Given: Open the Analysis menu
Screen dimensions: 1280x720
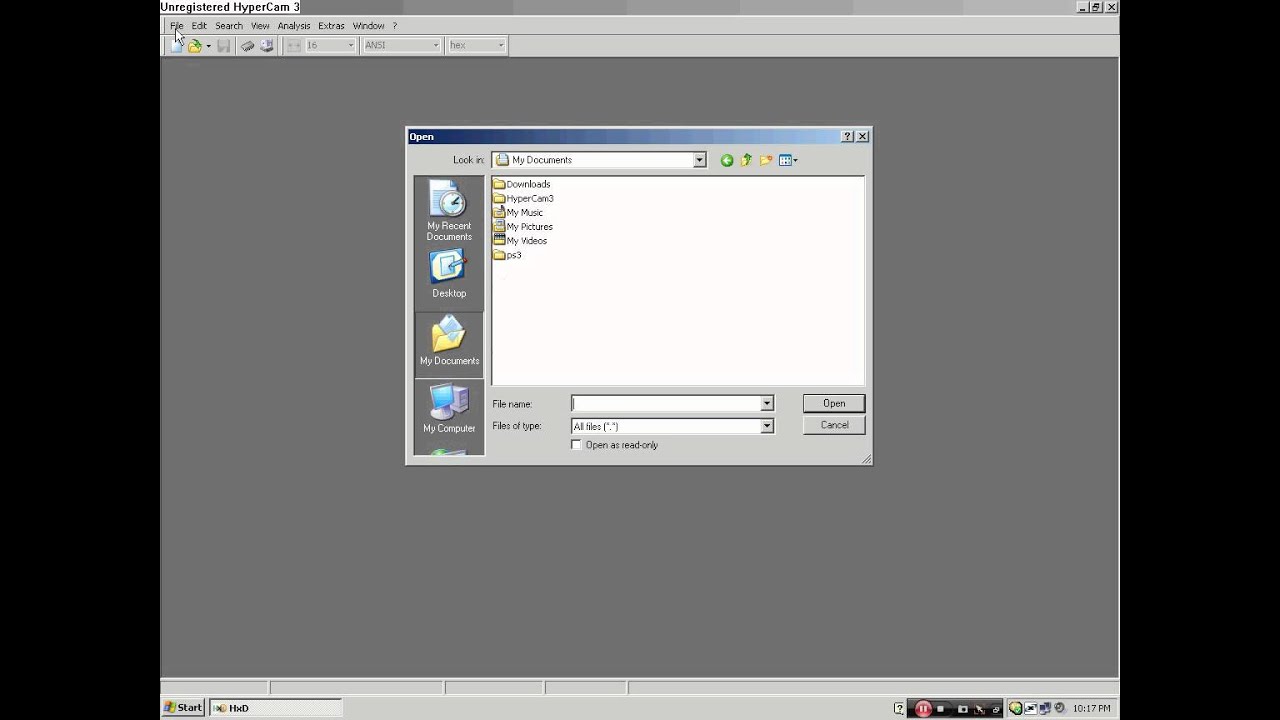Looking at the screenshot, I should (294, 26).
